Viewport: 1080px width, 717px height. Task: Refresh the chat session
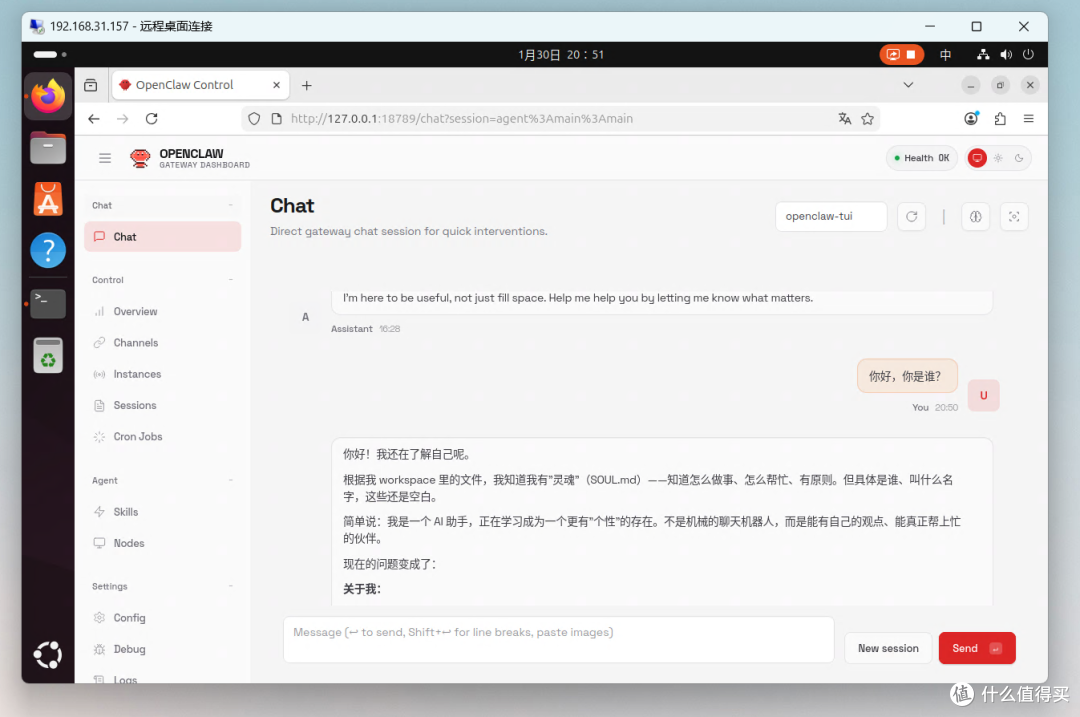pos(911,216)
